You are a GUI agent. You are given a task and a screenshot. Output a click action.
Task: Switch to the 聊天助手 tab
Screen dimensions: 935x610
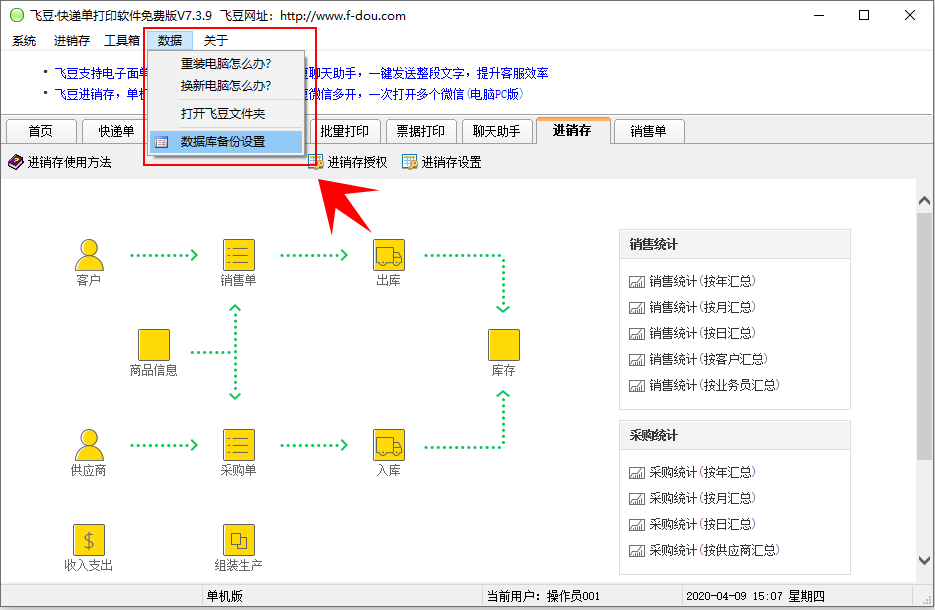(497, 131)
